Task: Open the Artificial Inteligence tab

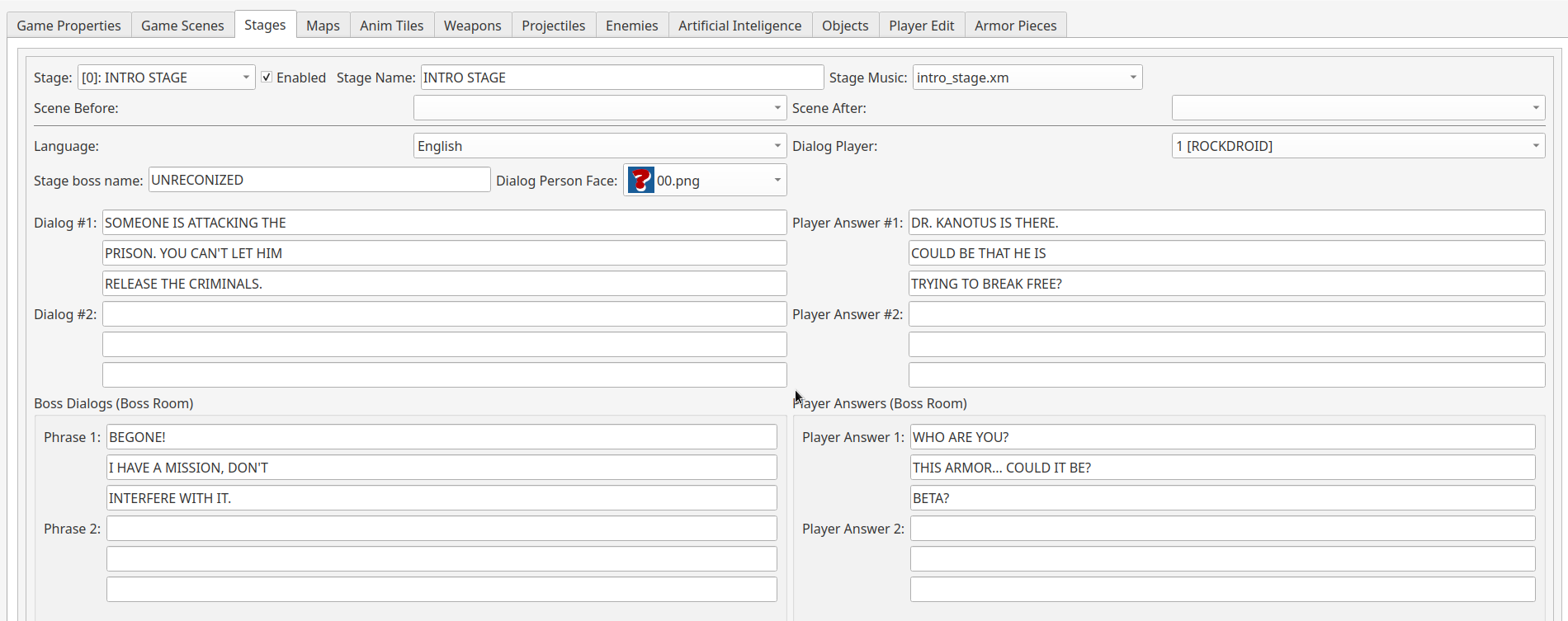Action: coord(739,26)
